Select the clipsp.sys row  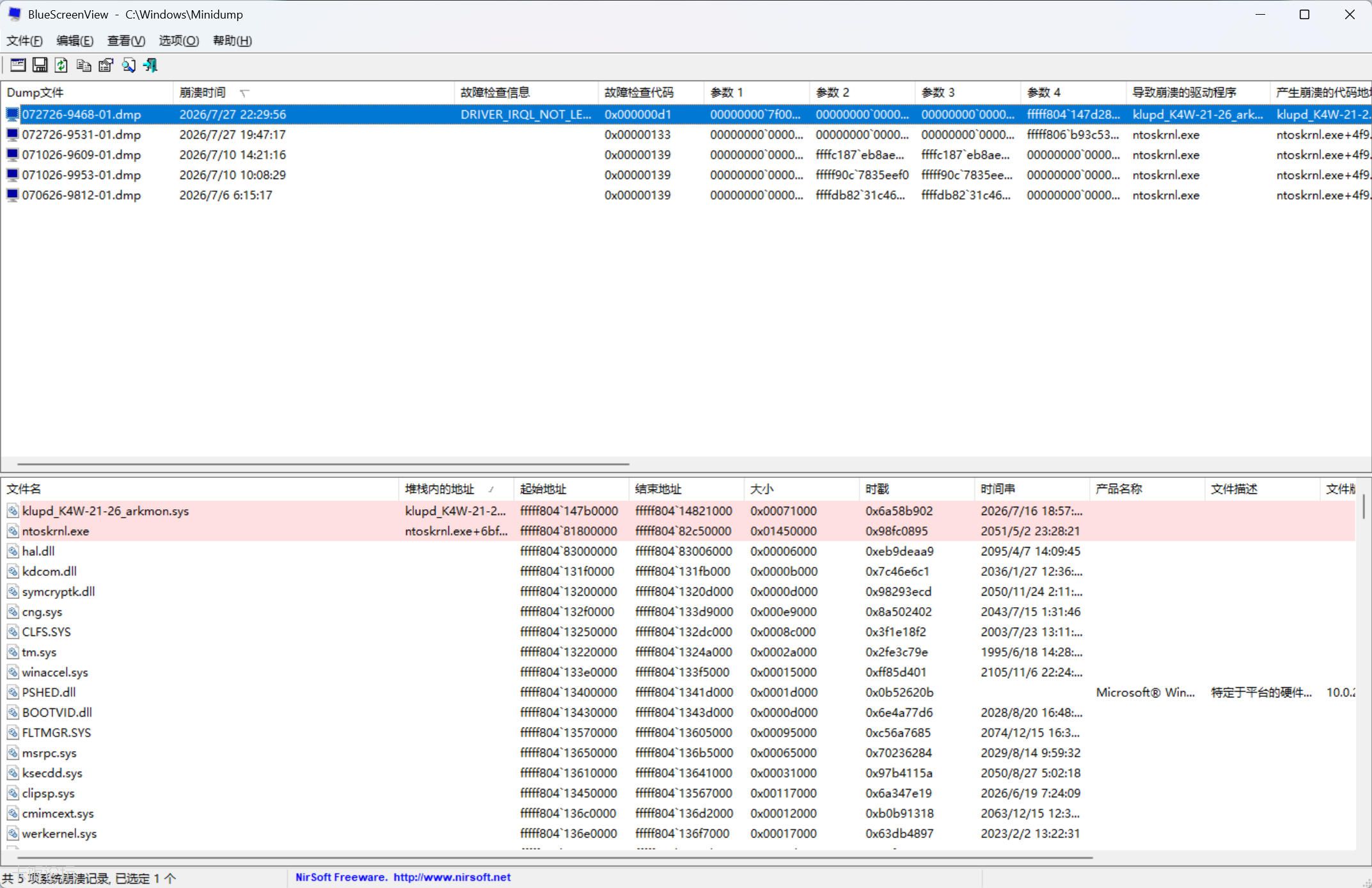click(678, 793)
